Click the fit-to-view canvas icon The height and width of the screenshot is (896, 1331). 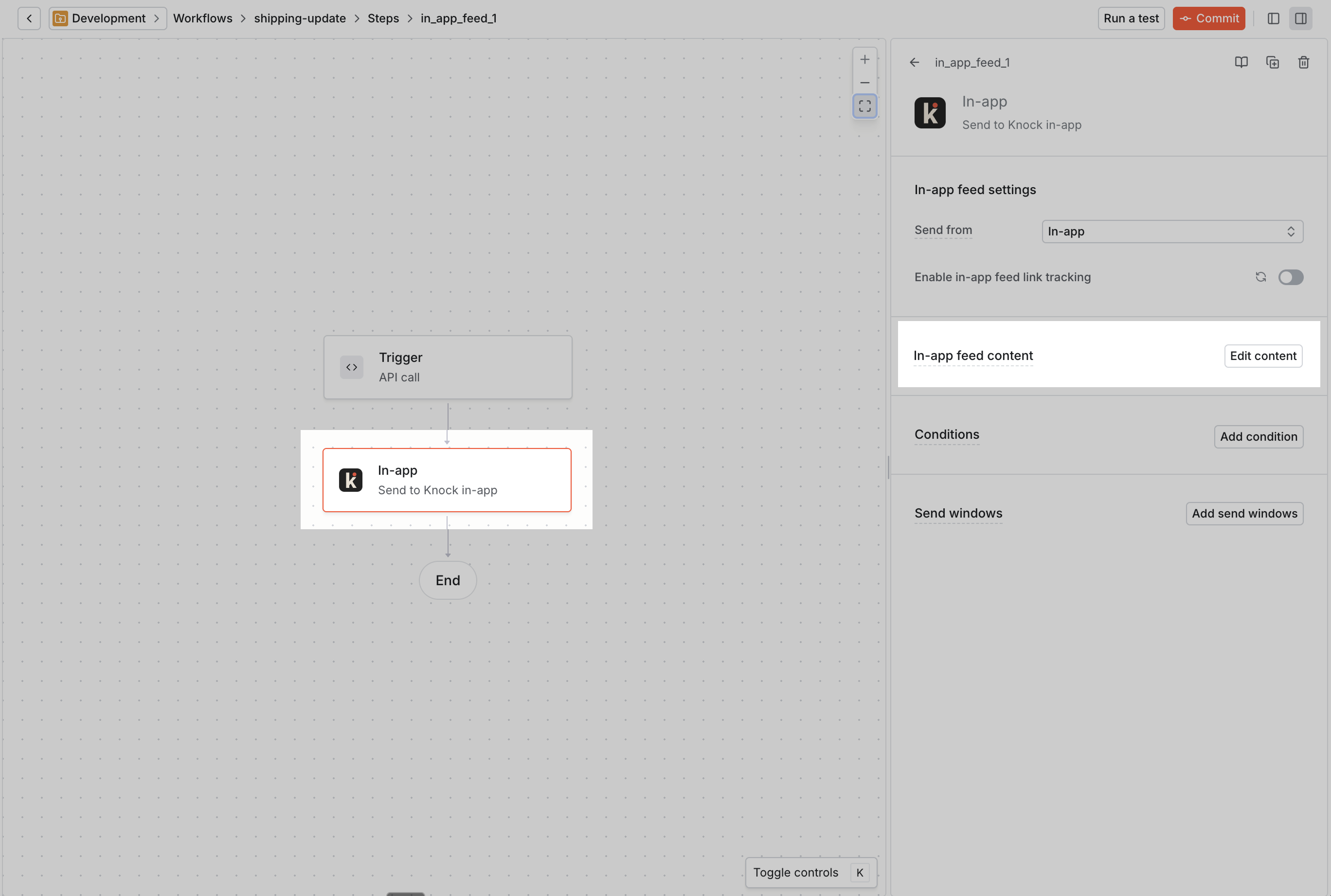(864, 106)
